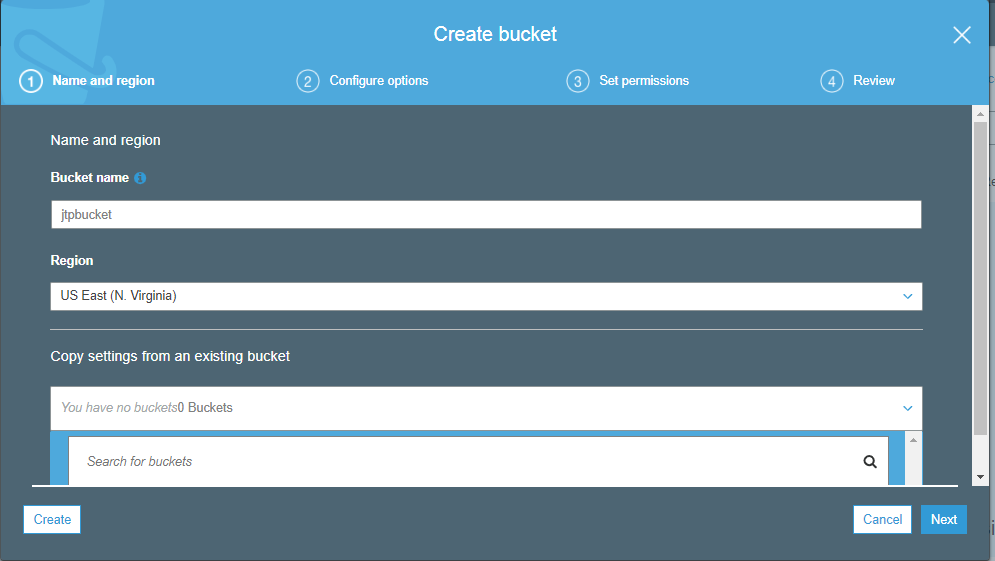Screen dimensions: 995x561
Task: Open the Region dropdown US East (N. Virginia)
Action: (x=486, y=296)
